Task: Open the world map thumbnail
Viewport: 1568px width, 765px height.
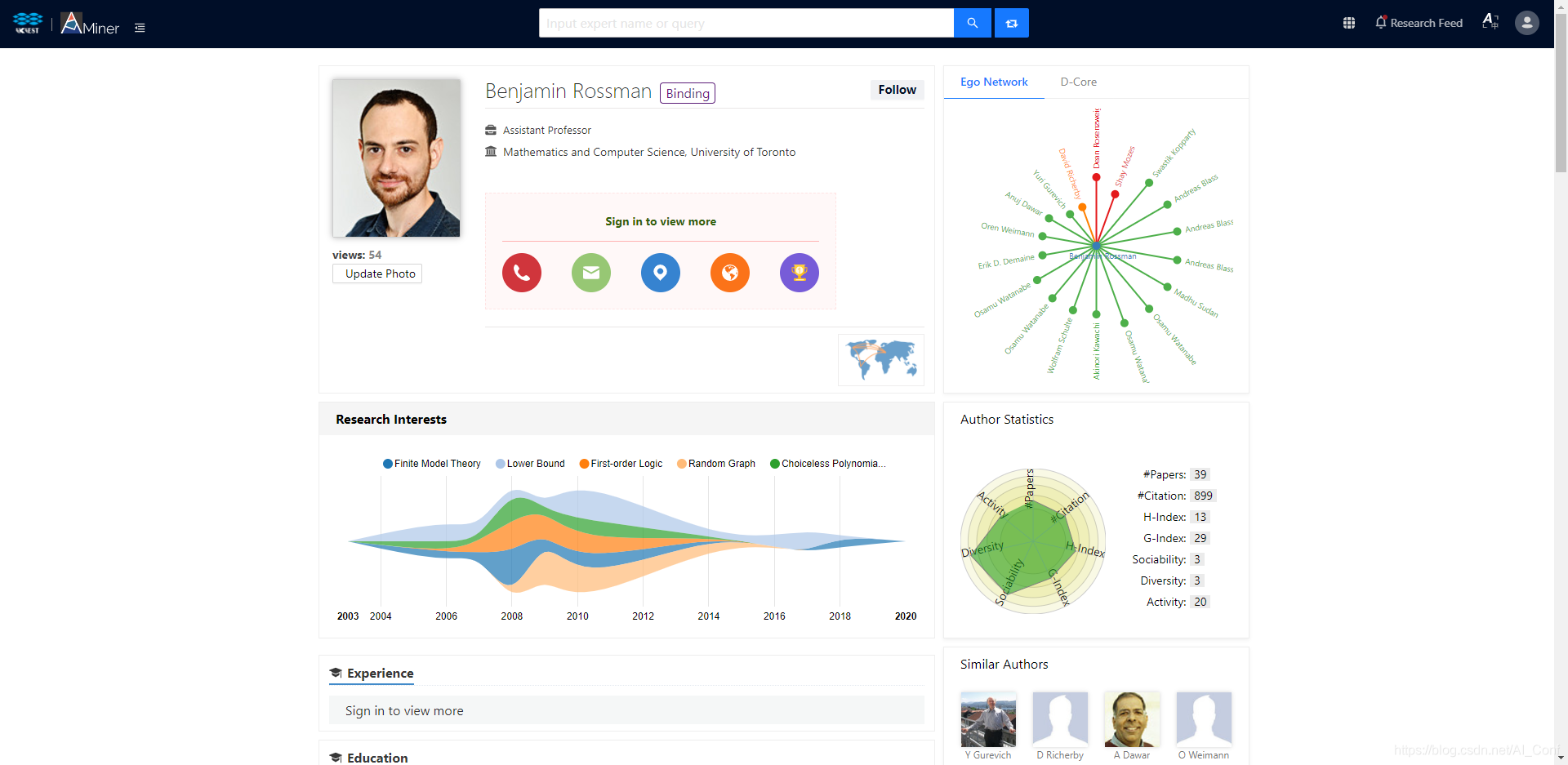Action: (x=881, y=360)
